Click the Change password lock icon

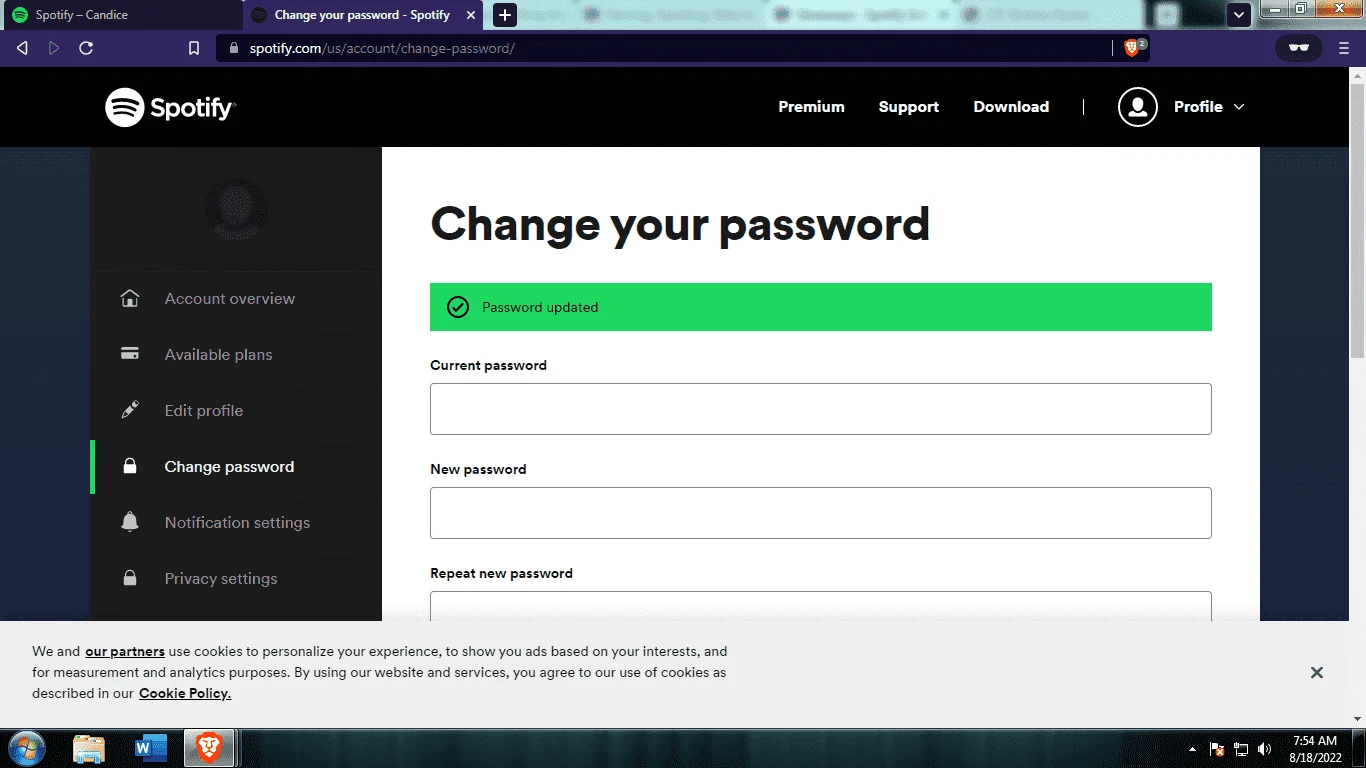pos(129,466)
